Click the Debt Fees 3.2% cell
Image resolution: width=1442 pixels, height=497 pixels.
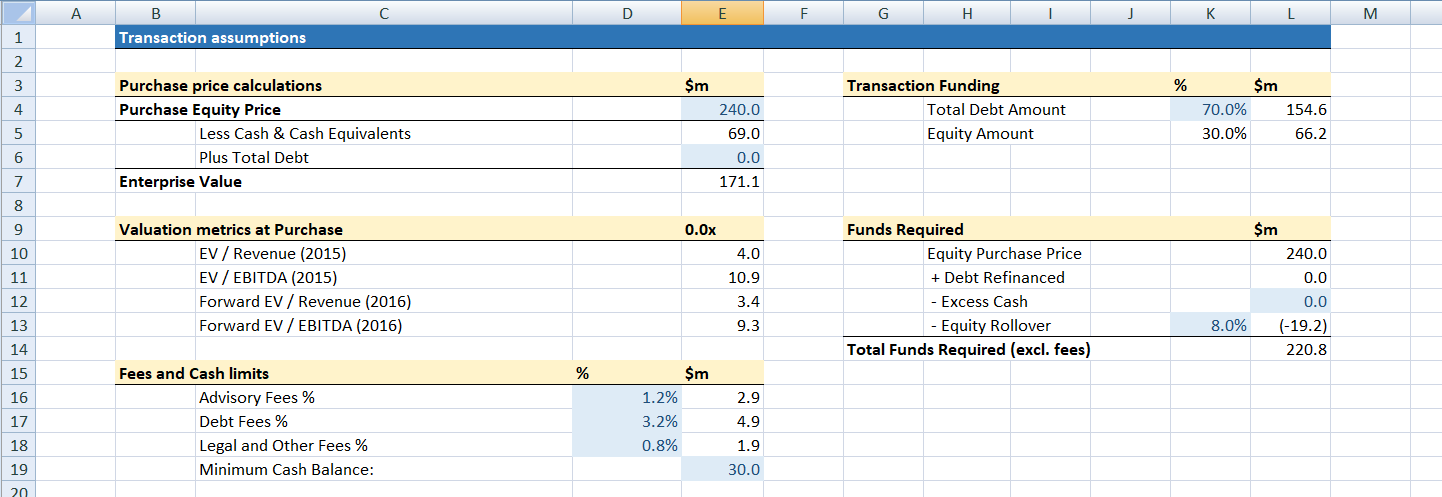click(626, 422)
